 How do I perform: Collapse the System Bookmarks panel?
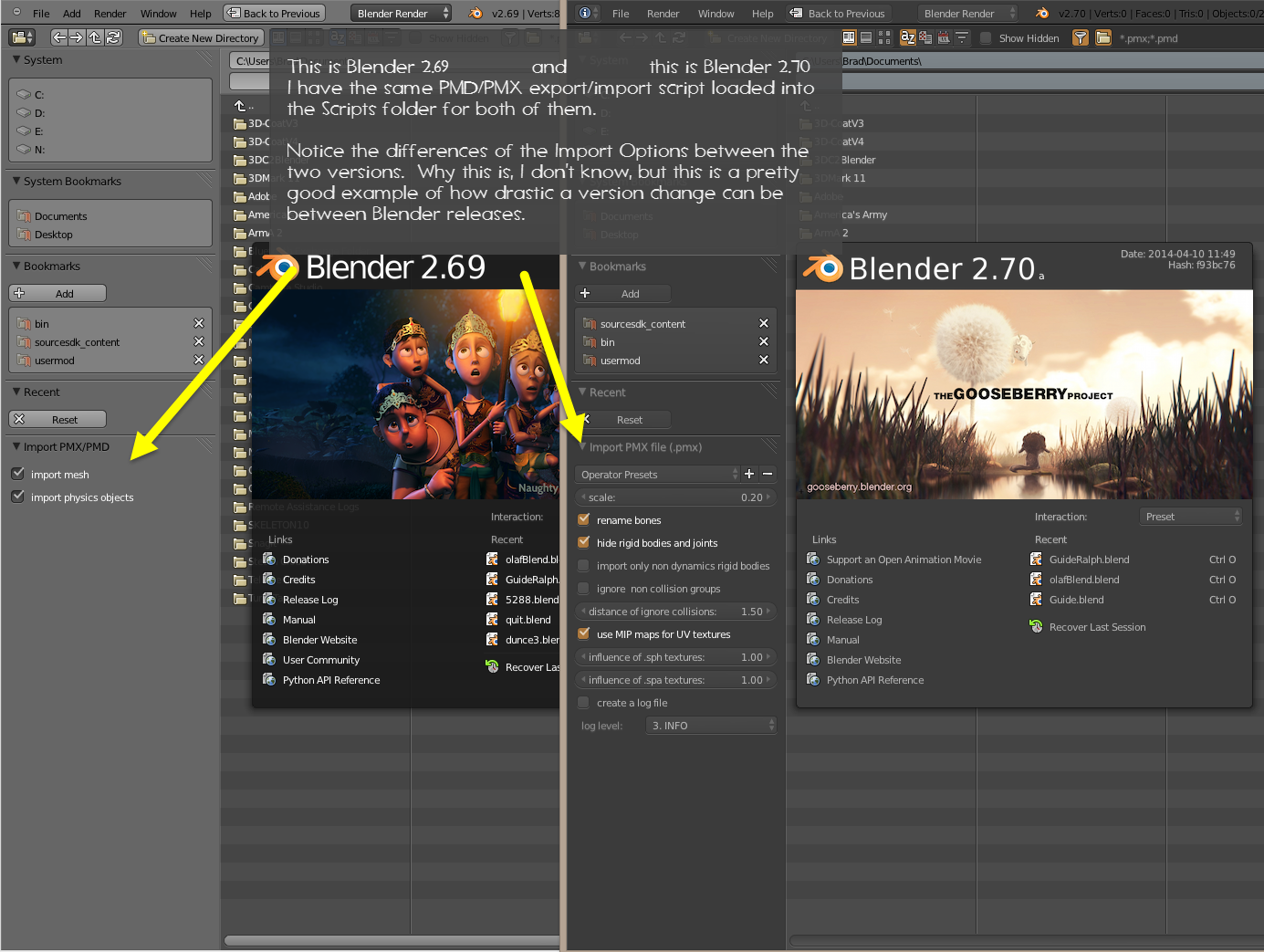click(16, 181)
